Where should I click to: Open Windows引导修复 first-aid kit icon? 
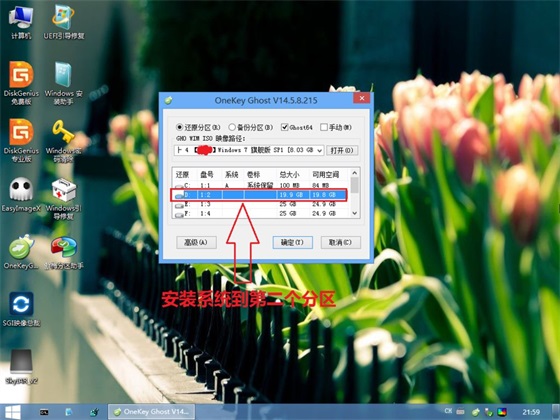64,199
